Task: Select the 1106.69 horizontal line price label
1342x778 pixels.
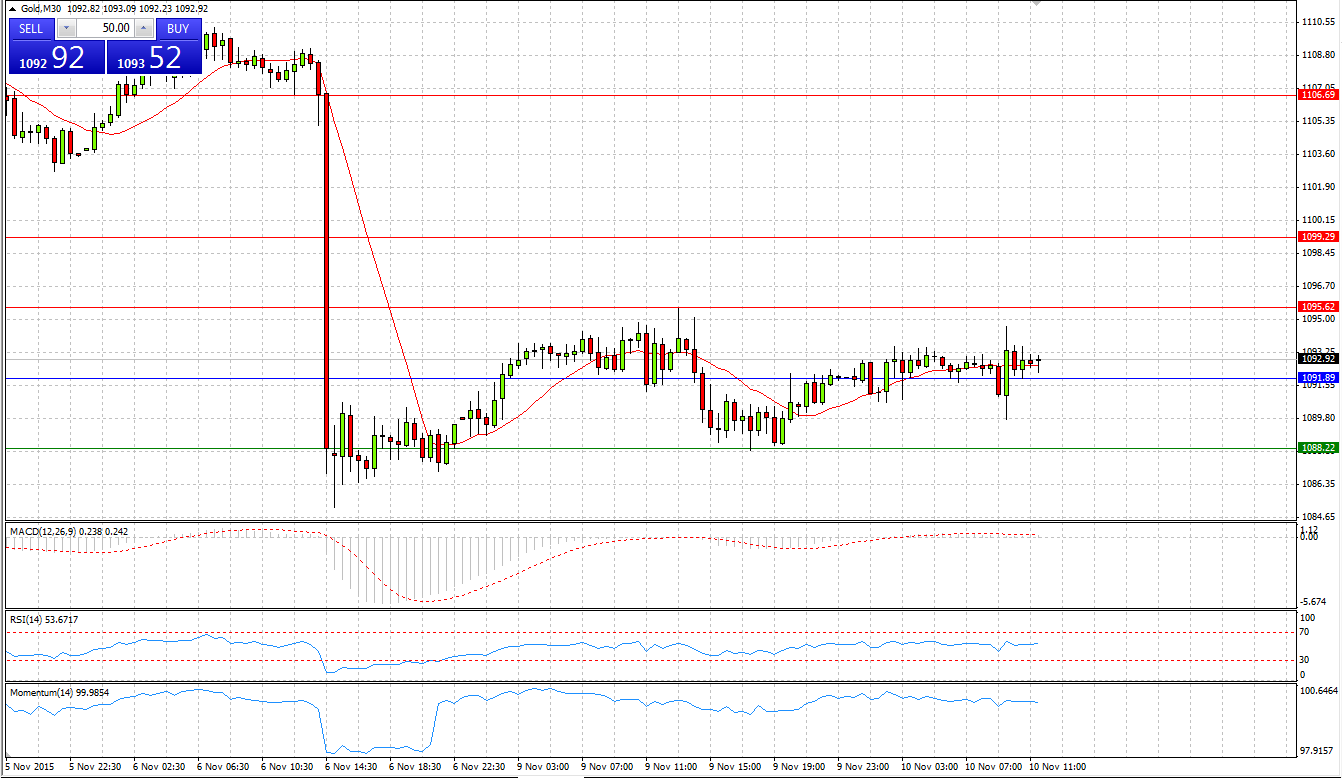Action: tap(1318, 94)
